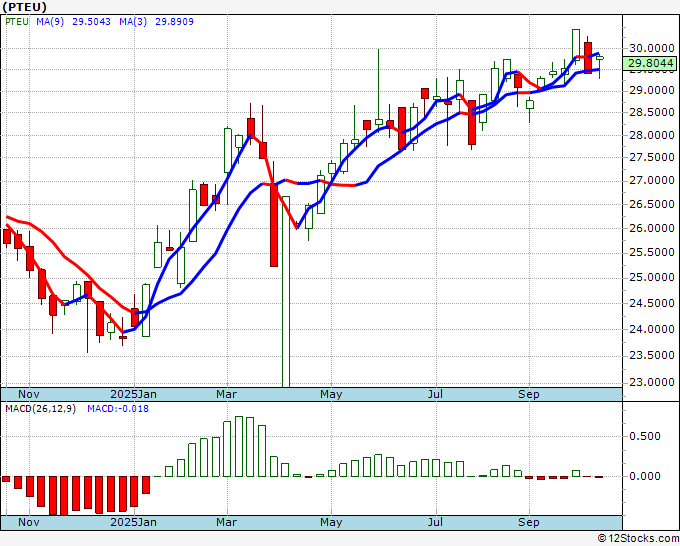Click the 12Stocks.com copyright text
This screenshot has height=546, width=680.
click(638, 539)
